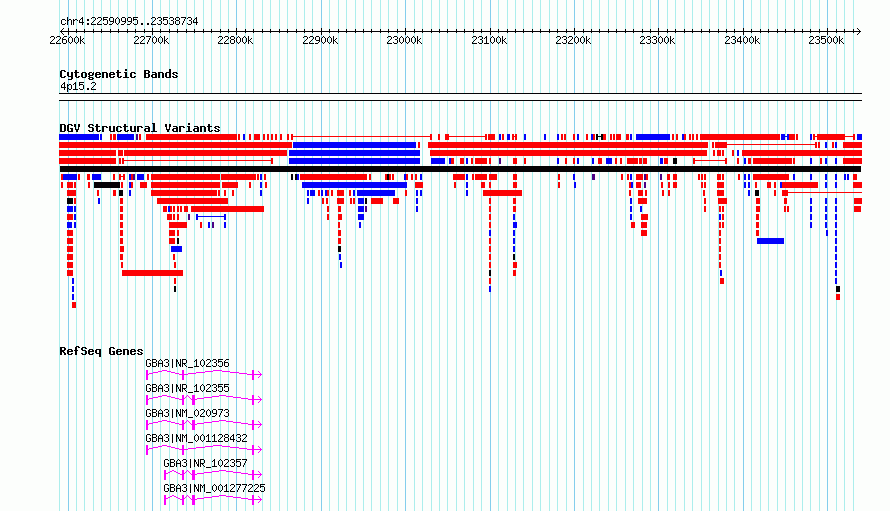890x511 pixels.
Task: Click the 23200k ruler tick label
Action: (x=573, y=40)
